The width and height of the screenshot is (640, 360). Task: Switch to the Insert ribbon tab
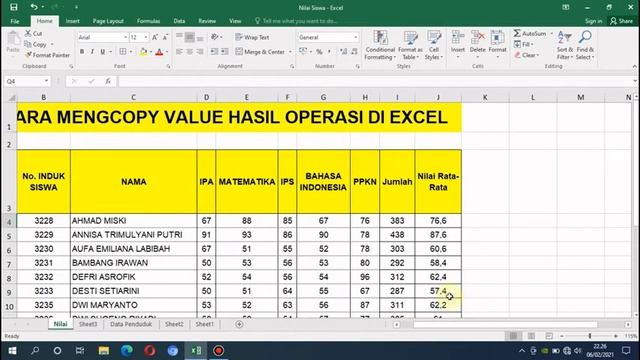point(73,21)
